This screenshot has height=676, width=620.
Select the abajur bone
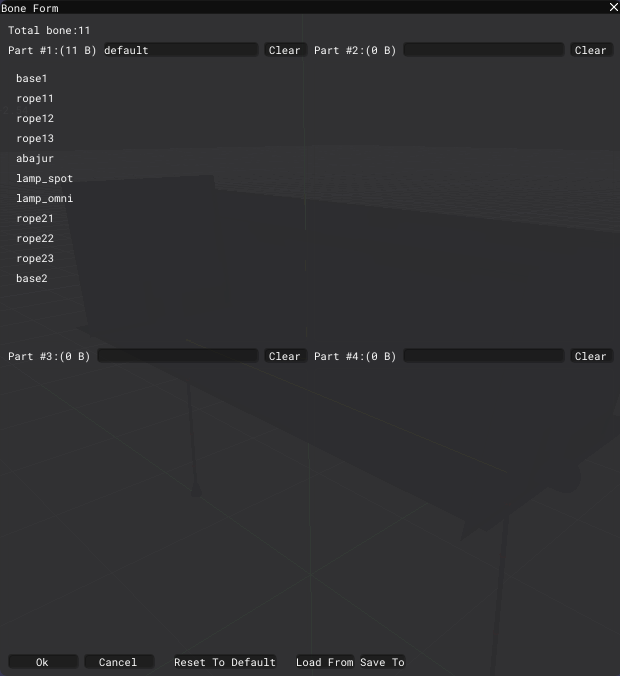pyautogui.click(x=35, y=158)
